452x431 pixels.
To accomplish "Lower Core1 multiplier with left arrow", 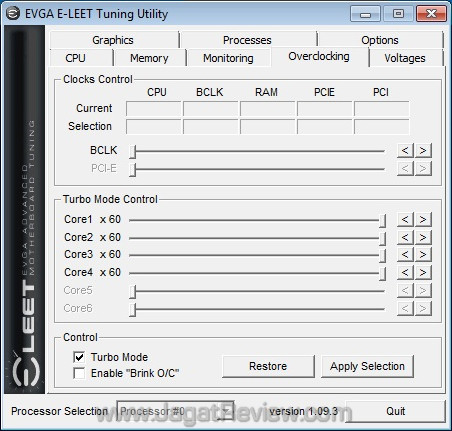I will pyautogui.click(x=405, y=220).
